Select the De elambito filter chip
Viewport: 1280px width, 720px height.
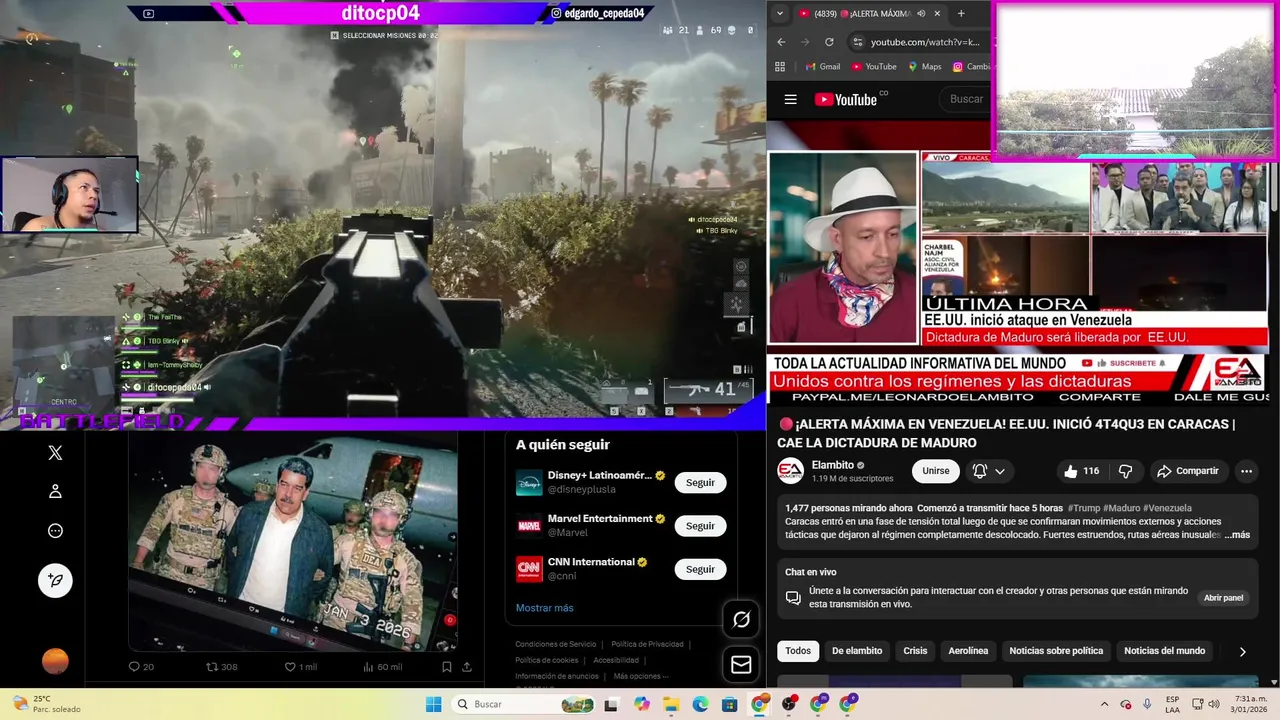coord(857,651)
